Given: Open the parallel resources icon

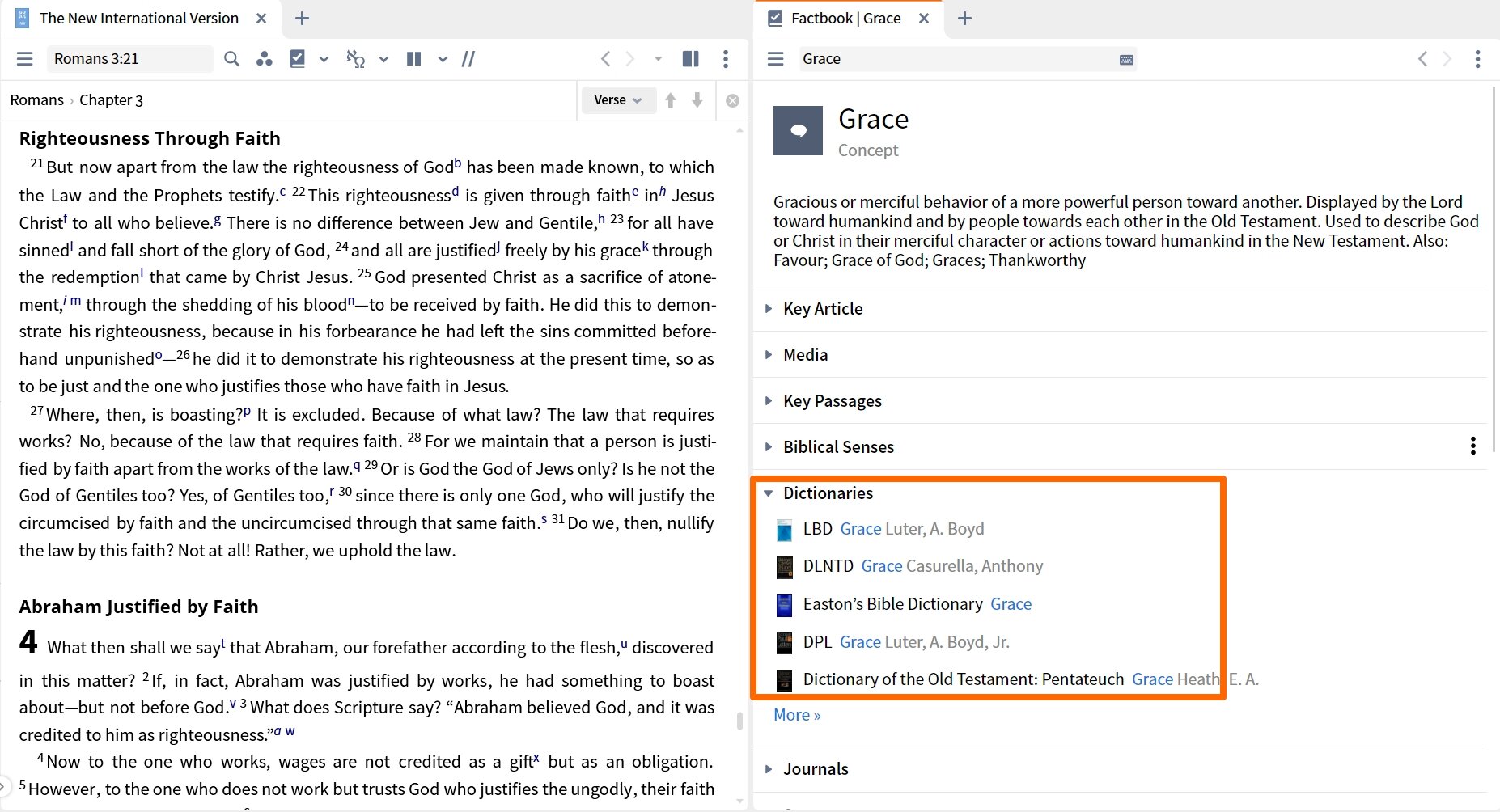Looking at the screenshot, I should pyautogui.click(x=264, y=59).
